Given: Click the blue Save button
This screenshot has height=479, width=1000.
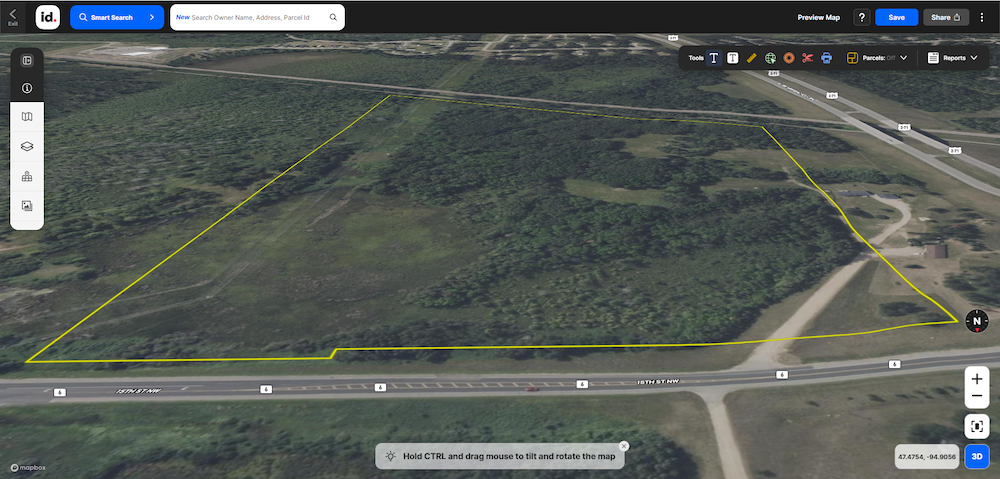Looking at the screenshot, I should point(896,17).
